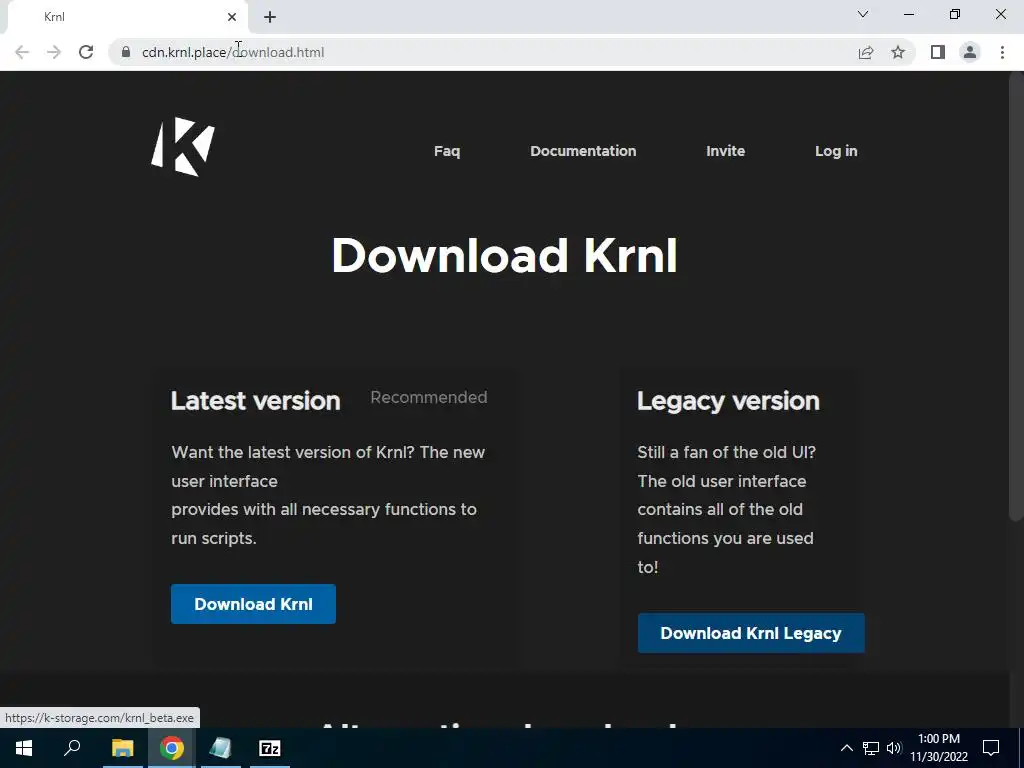Open the Windows Start menu
Viewport: 1024px width, 768px height.
(24, 748)
